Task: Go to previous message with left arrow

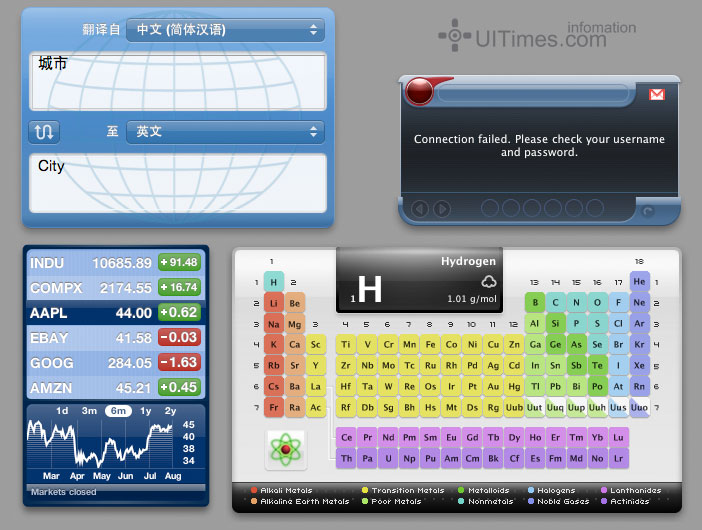Action: (x=420, y=209)
